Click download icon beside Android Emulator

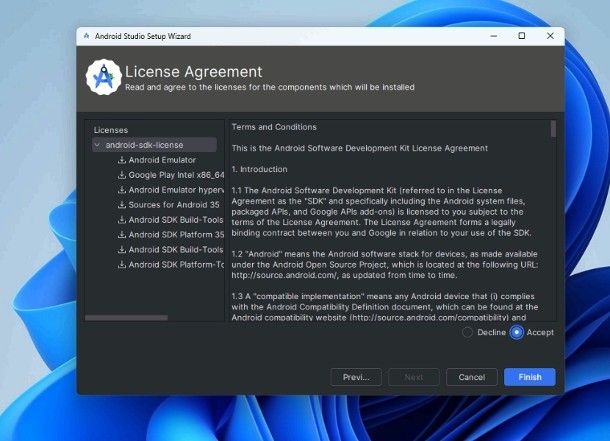(122, 160)
